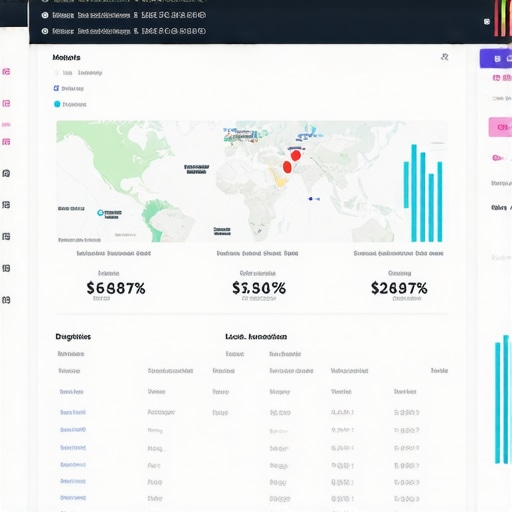Screen dimensions: 512x512
Task: Click the $2697% metric value
Action: click(x=399, y=288)
